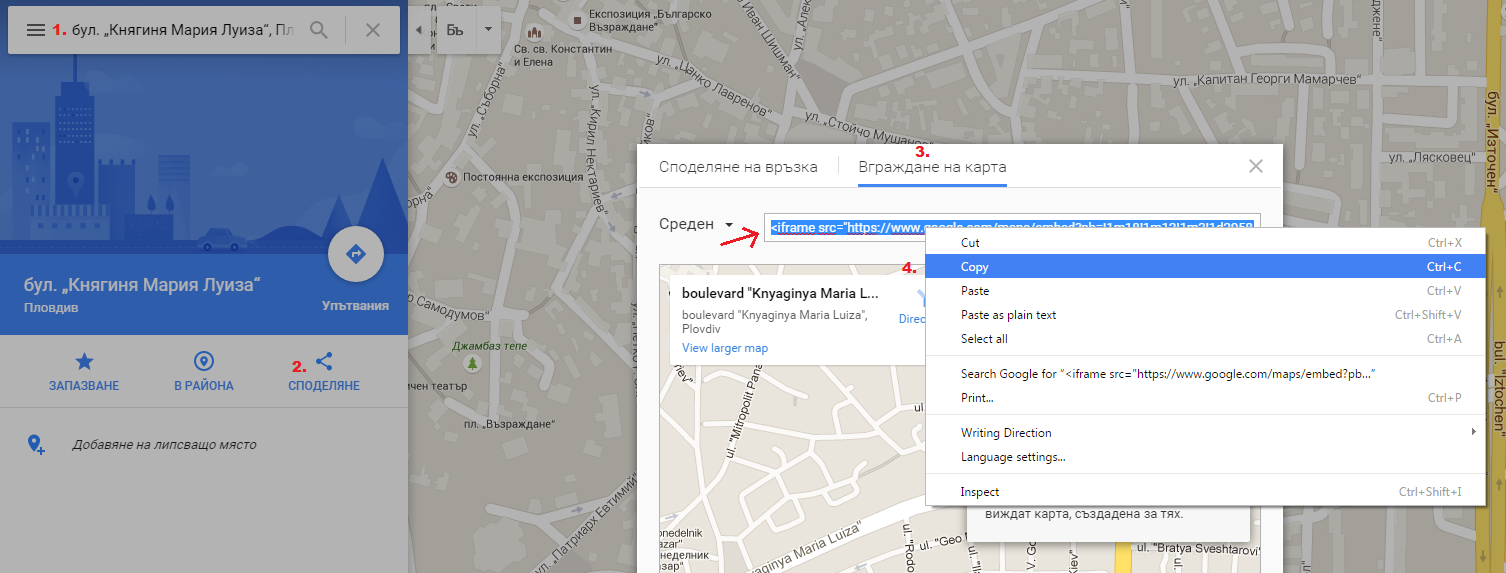Save place with the Запазване star
The image size is (1506, 573).
coord(84,371)
